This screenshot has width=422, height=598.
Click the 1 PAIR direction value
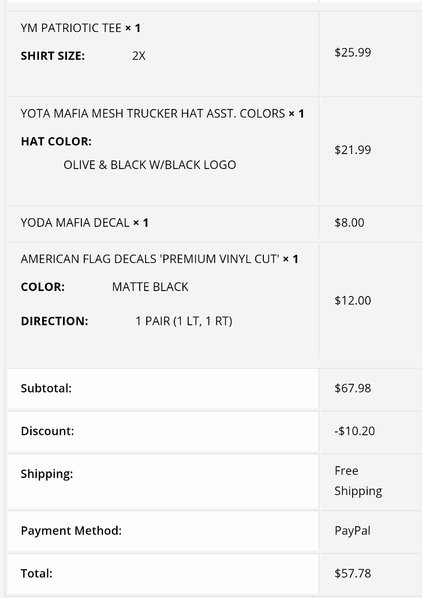184,321
